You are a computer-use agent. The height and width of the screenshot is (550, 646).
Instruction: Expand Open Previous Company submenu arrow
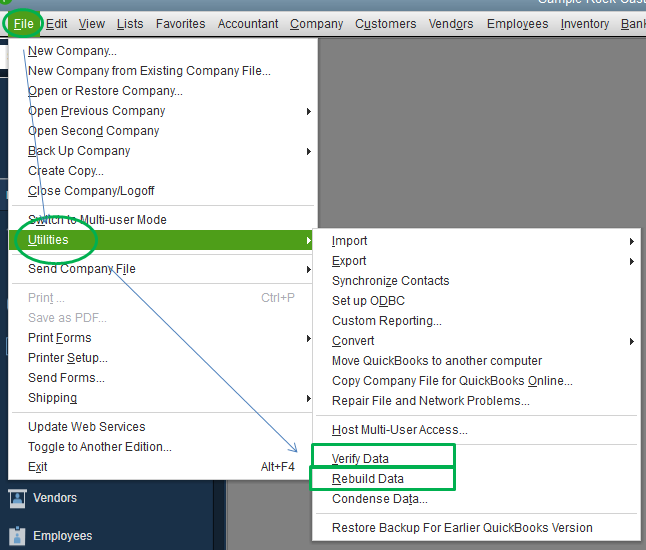coord(309,111)
